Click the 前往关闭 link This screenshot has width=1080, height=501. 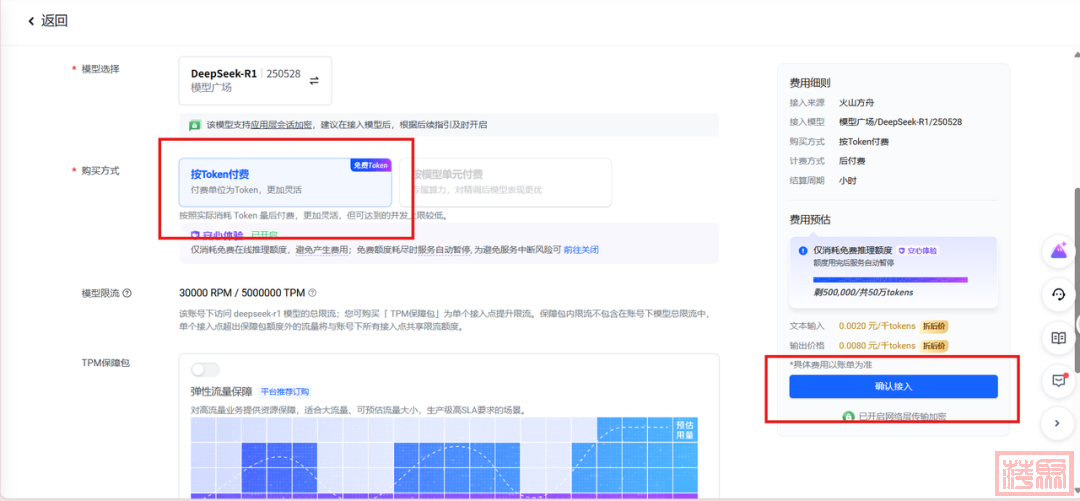(580, 249)
